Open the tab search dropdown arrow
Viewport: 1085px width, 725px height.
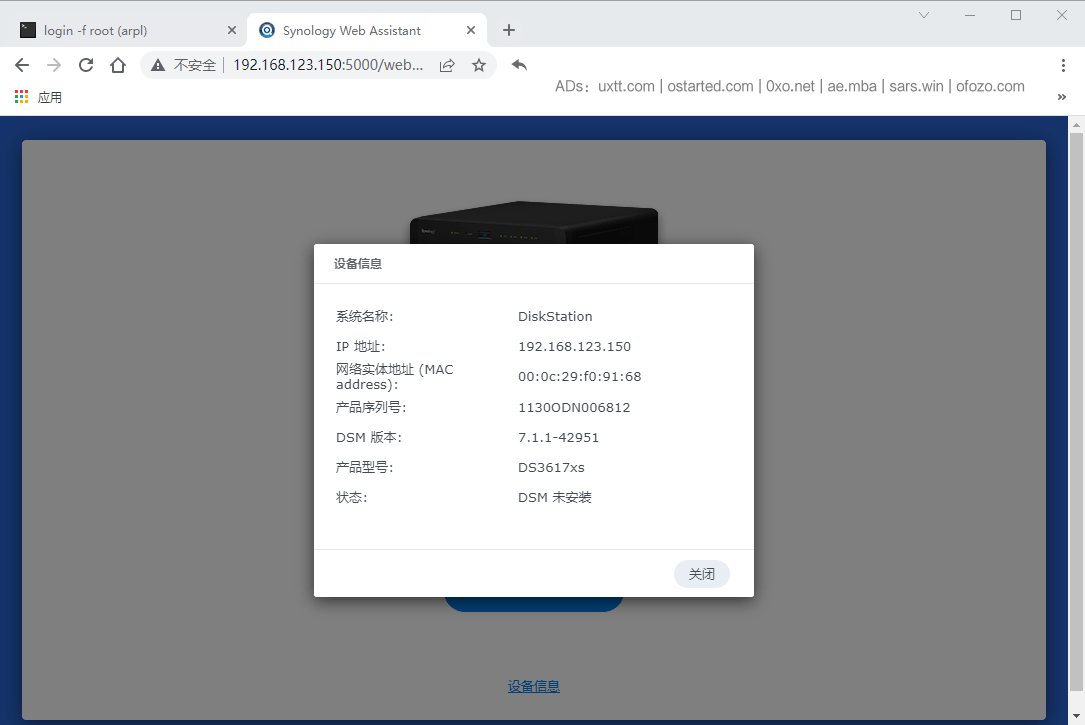point(924,15)
